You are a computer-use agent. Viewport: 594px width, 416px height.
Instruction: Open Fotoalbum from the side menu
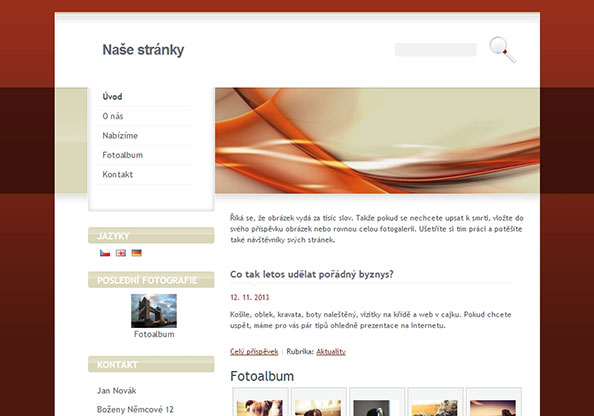(x=123, y=155)
